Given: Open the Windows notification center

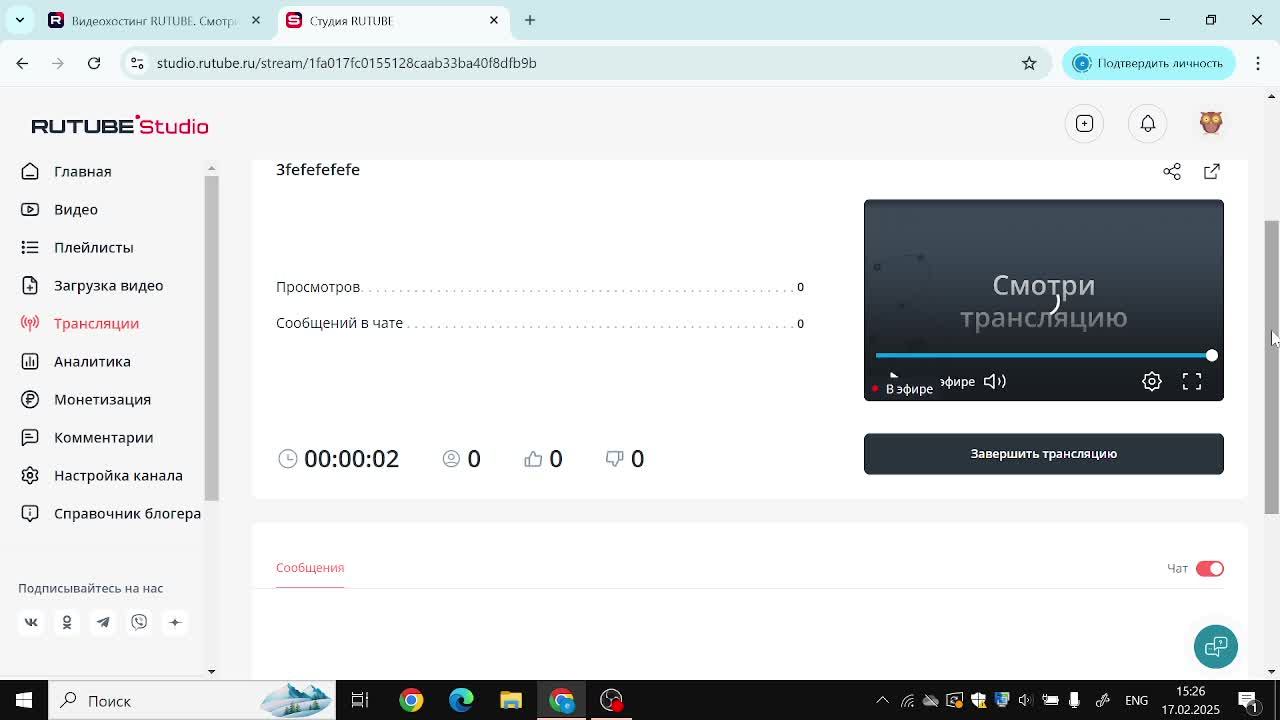Looking at the screenshot, I should tap(1248, 701).
